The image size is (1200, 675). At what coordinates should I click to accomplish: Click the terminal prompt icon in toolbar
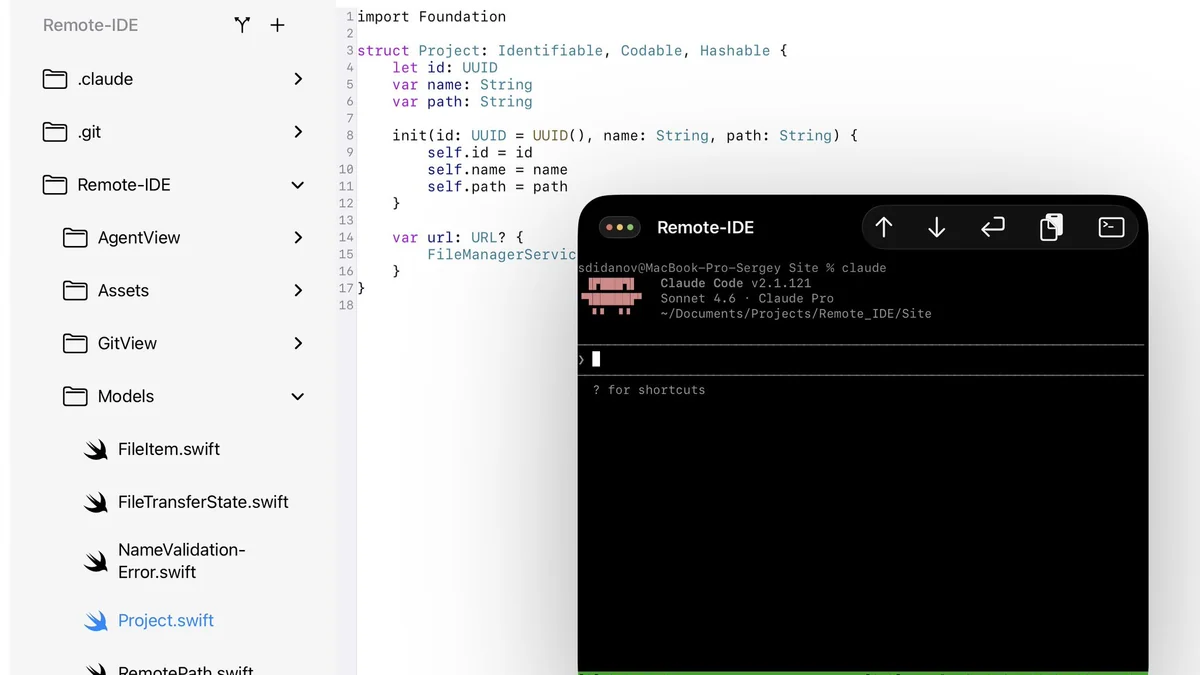click(x=1112, y=228)
